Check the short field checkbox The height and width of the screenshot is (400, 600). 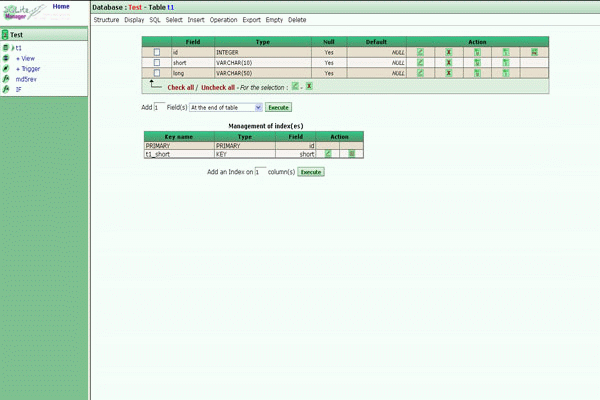156,63
